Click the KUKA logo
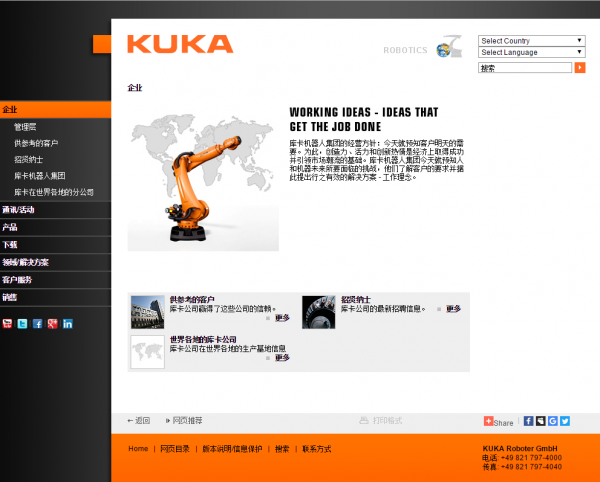This screenshot has height=482, width=600. 180,44
